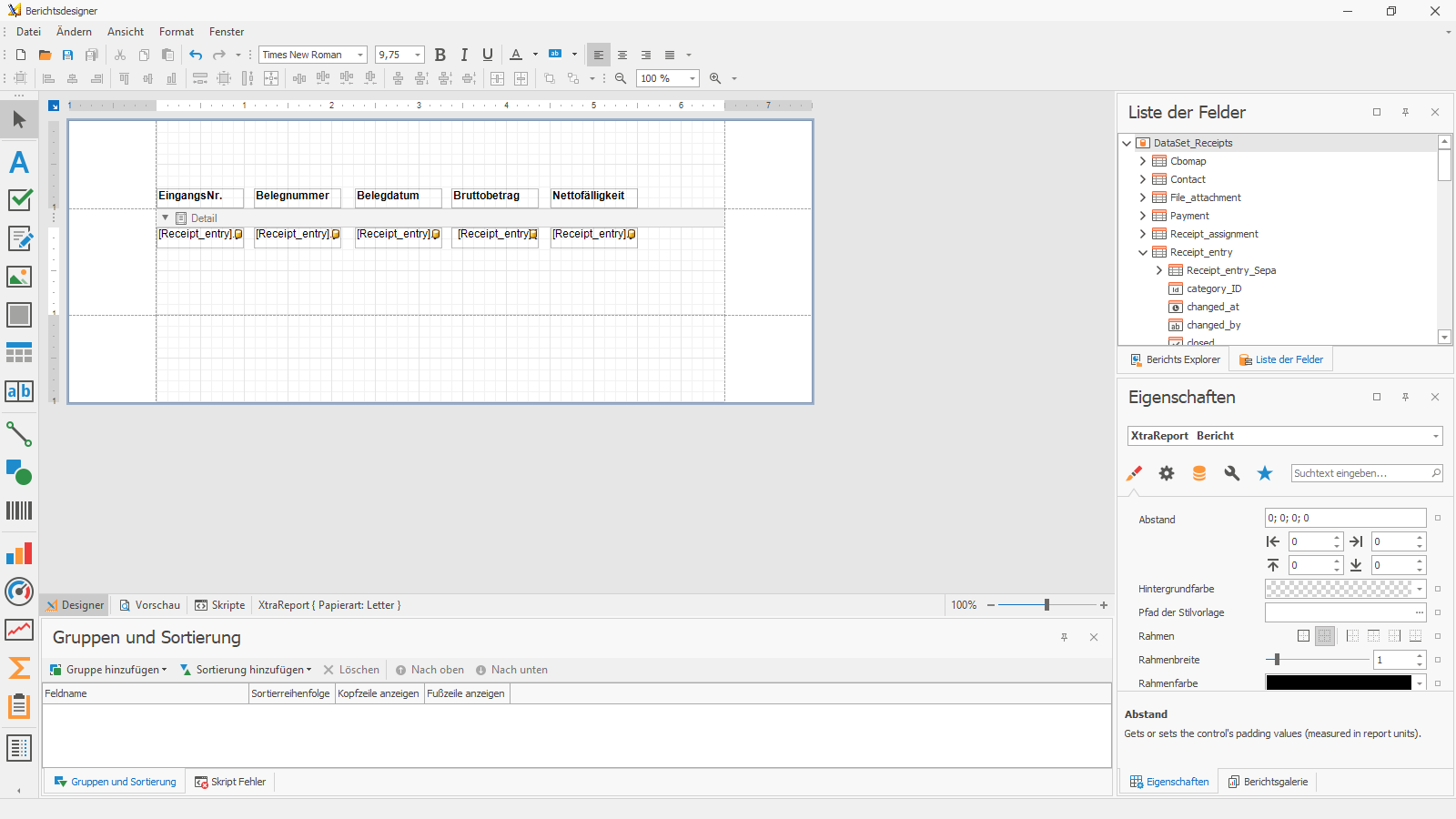Click Sortierung hinzufügen button
Screen dimensions: 1456x819
[246, 670]
